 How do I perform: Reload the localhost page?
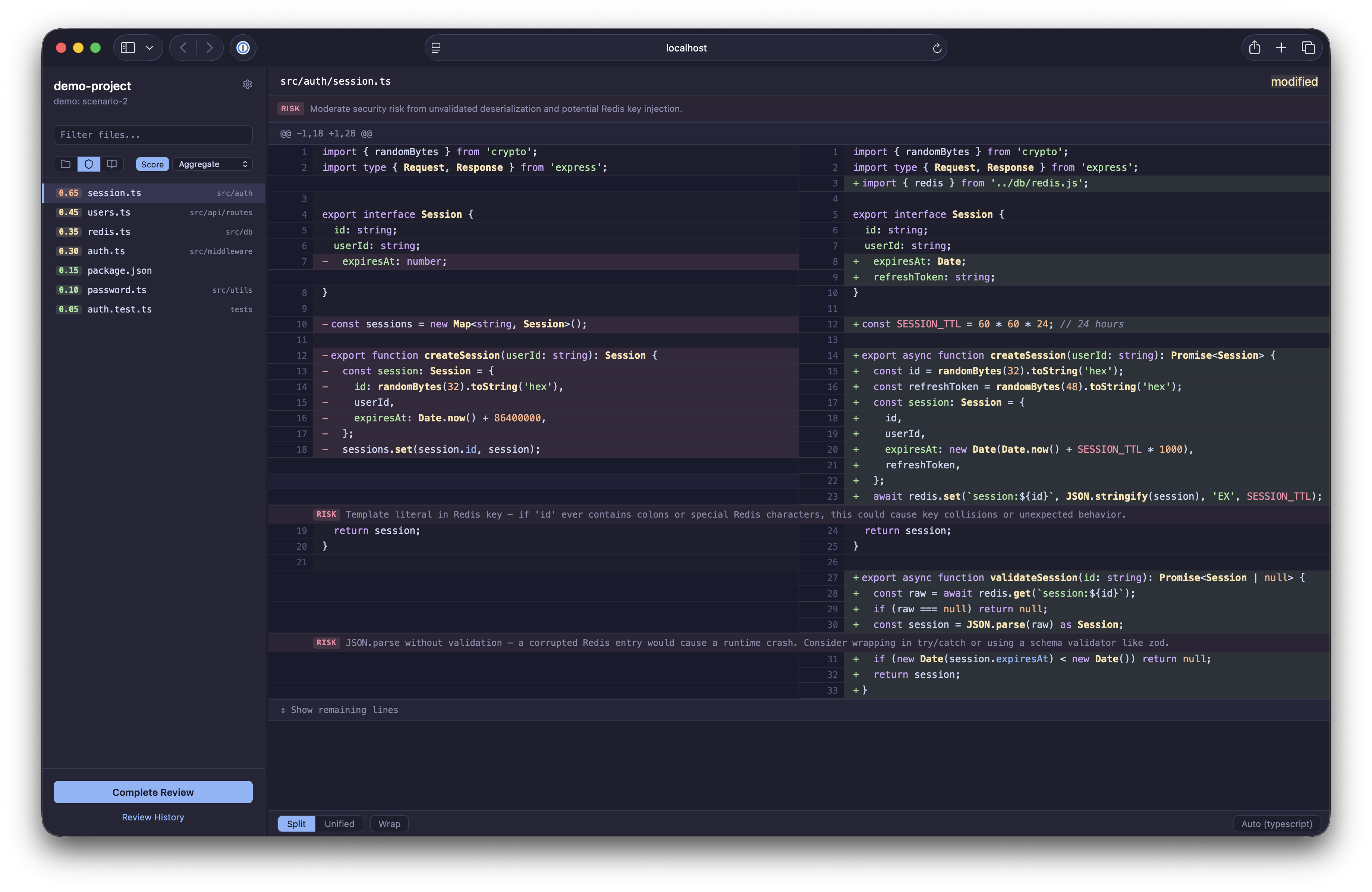tap(937, 48)
